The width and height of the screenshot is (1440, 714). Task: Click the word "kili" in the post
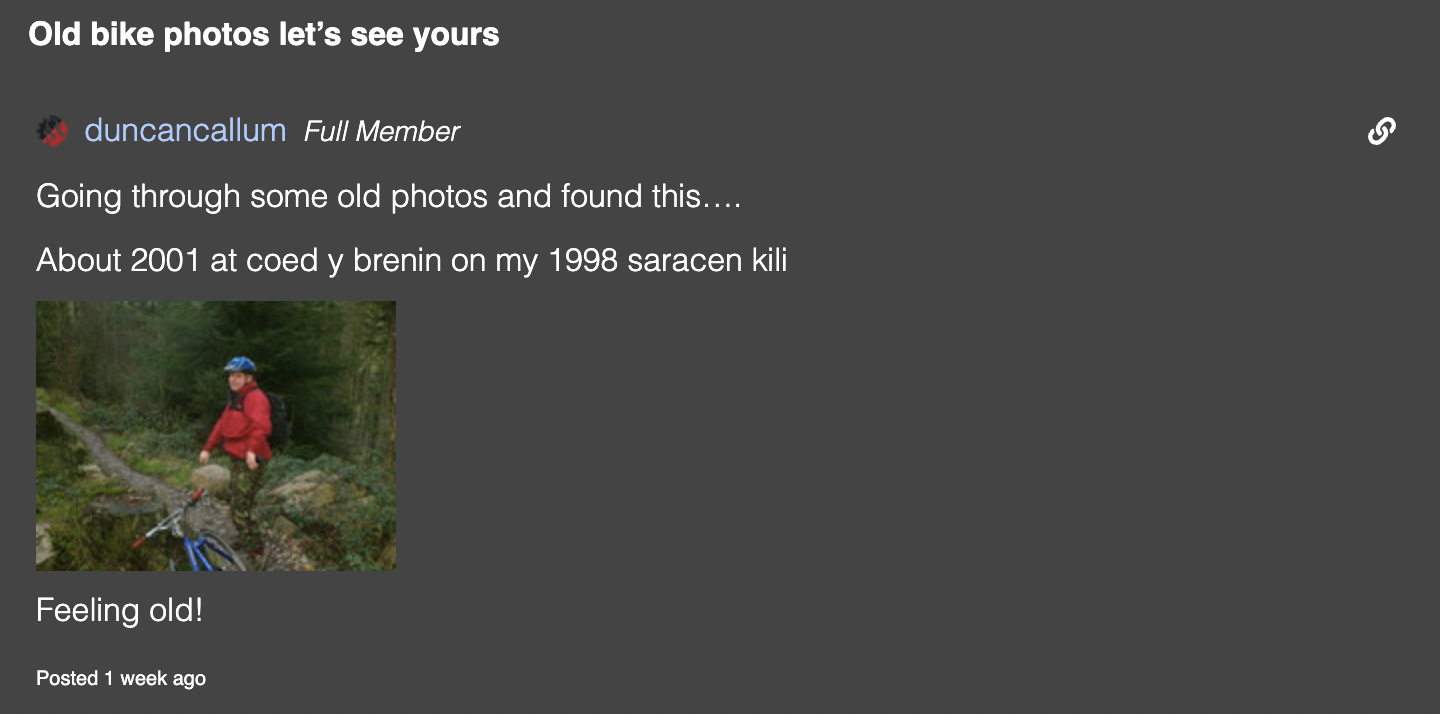coord(769,261)
